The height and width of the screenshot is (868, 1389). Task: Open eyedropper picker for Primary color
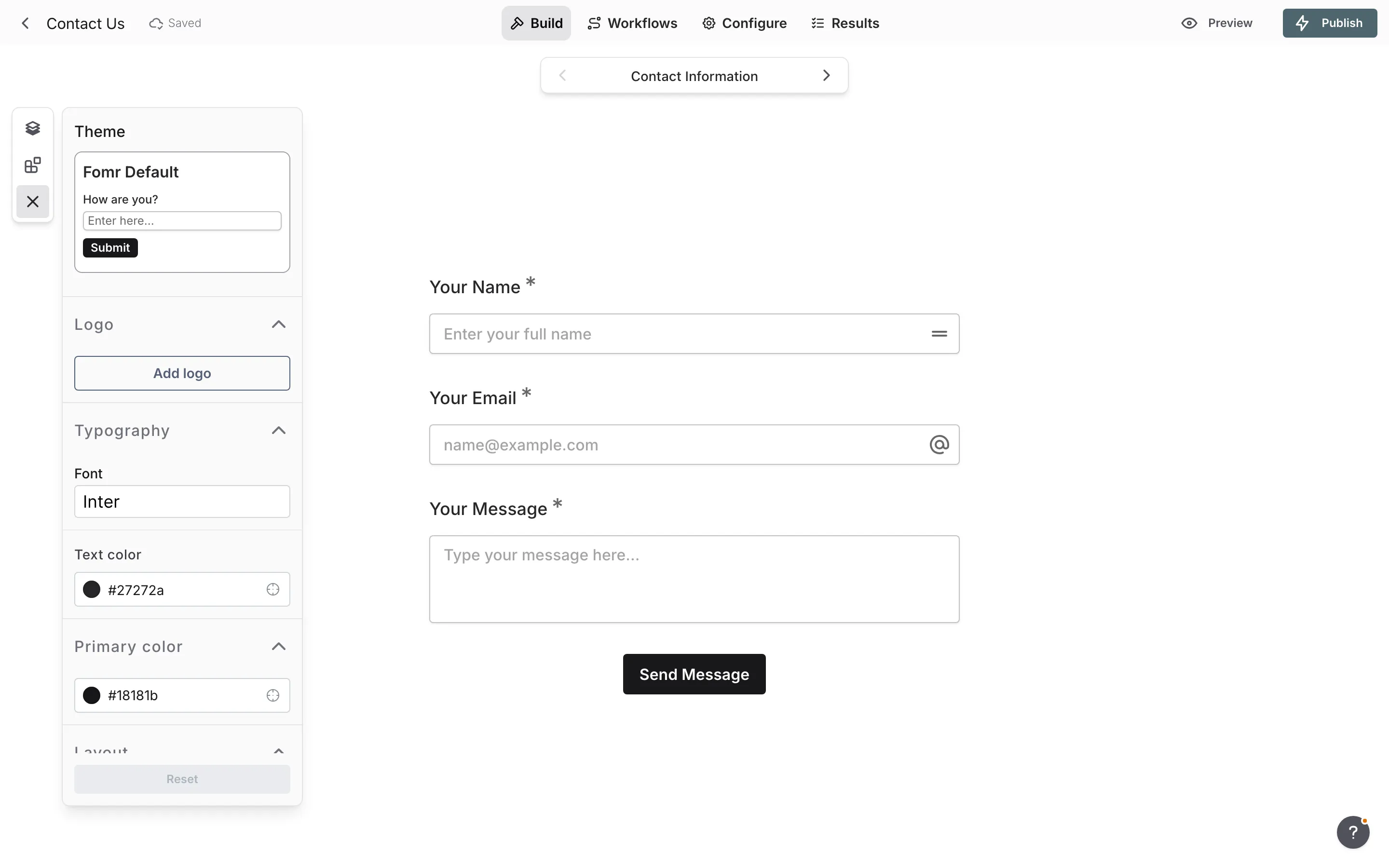[272, 695]
